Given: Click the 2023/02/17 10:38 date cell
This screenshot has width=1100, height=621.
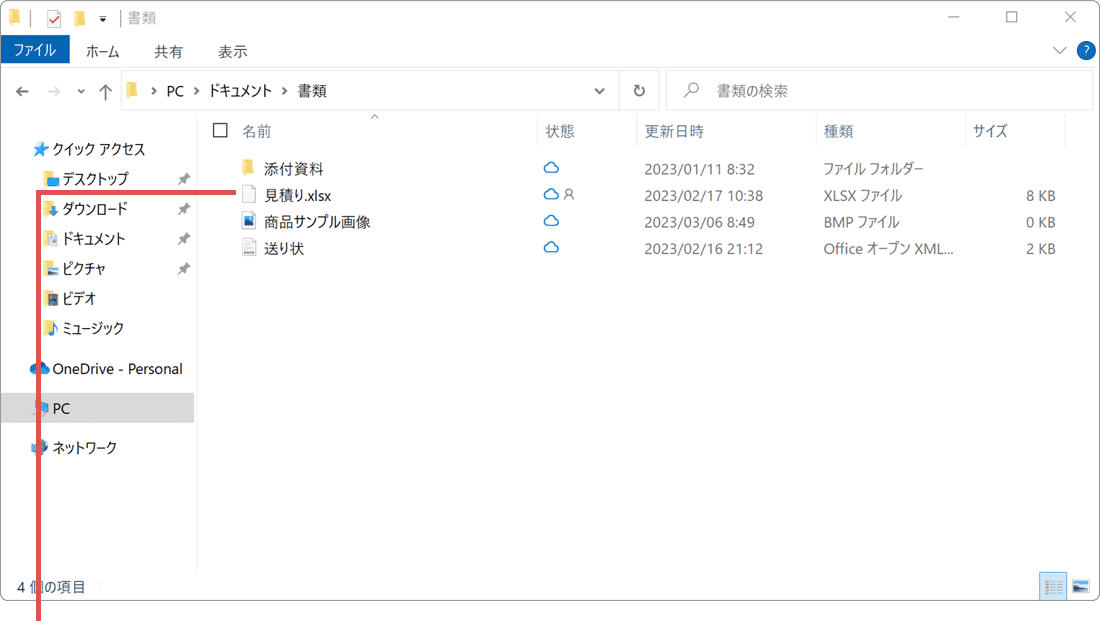Looking at the screenshot, I should click(x=704, y=196).
